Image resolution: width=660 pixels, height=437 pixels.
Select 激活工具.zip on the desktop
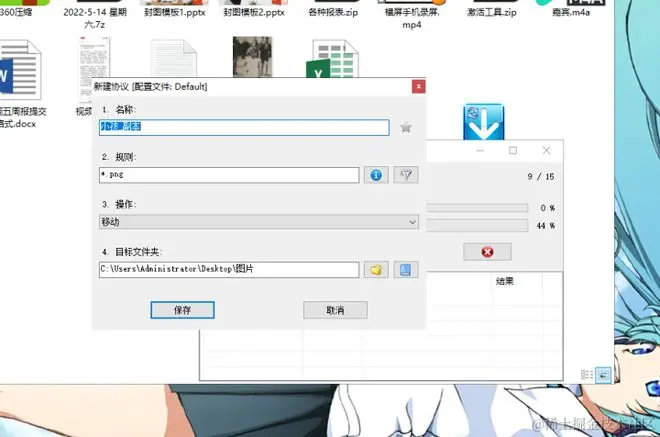pyautogui.click(x=492, y=13)
